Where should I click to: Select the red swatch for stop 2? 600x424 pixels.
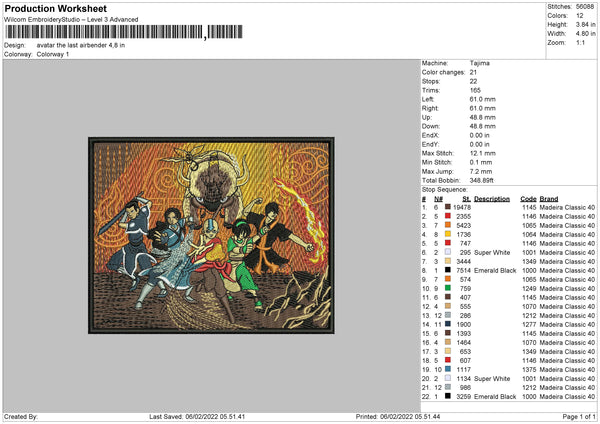(448, 216)
